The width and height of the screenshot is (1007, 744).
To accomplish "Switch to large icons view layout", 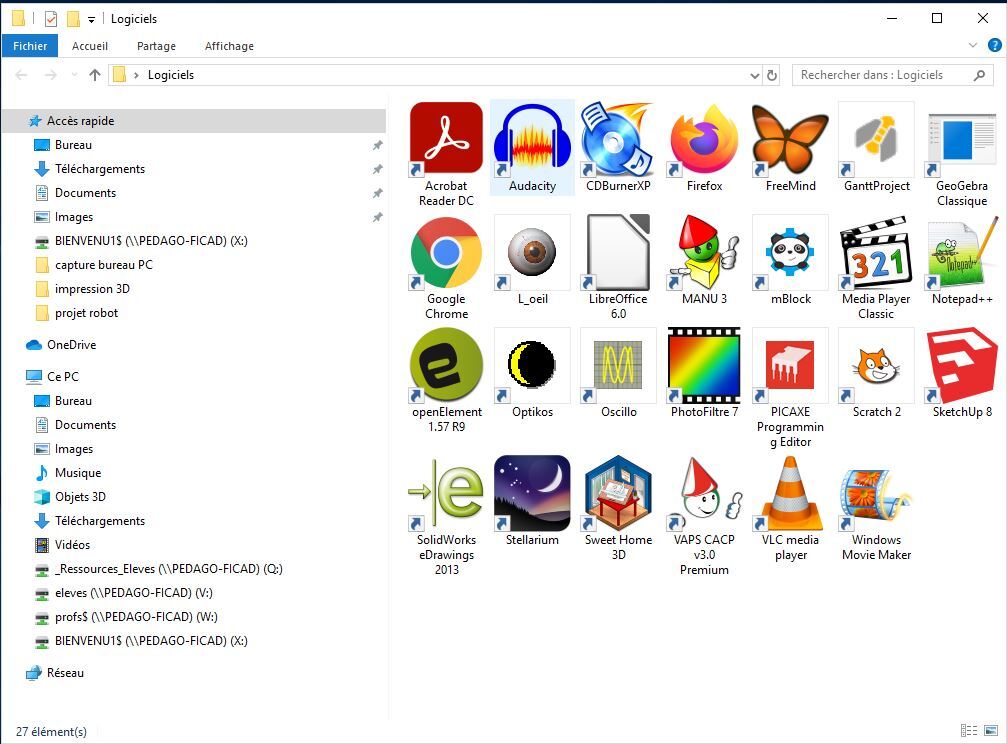I will tap(991, 731).
